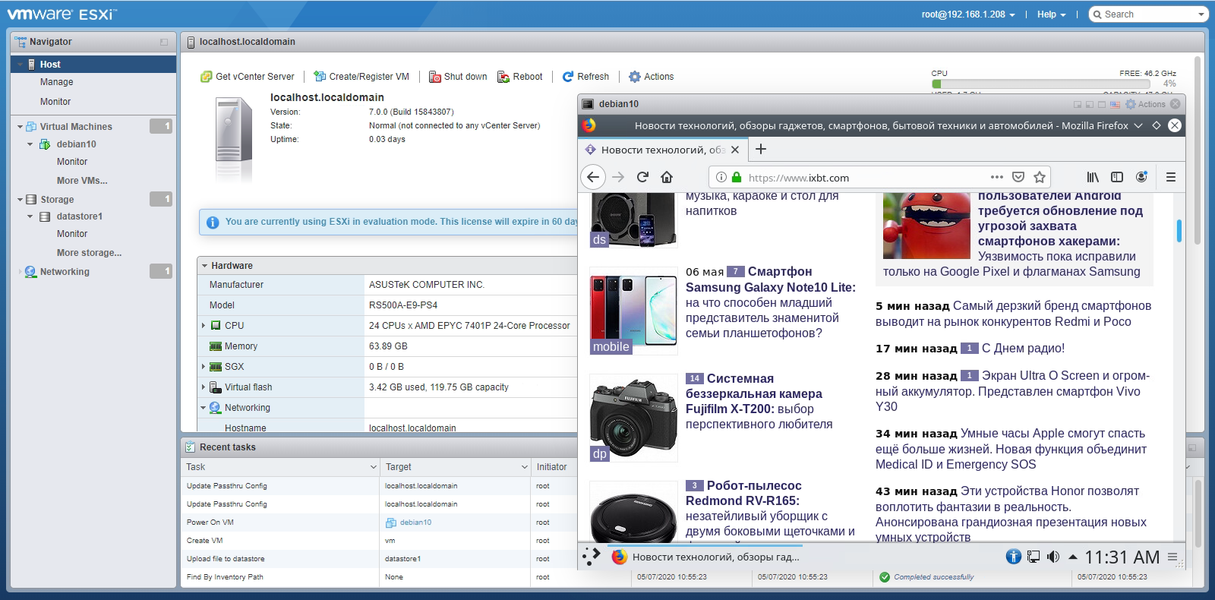Close the Firefox tab with ixbt news
1215x600 pixels.
[735, 149]
